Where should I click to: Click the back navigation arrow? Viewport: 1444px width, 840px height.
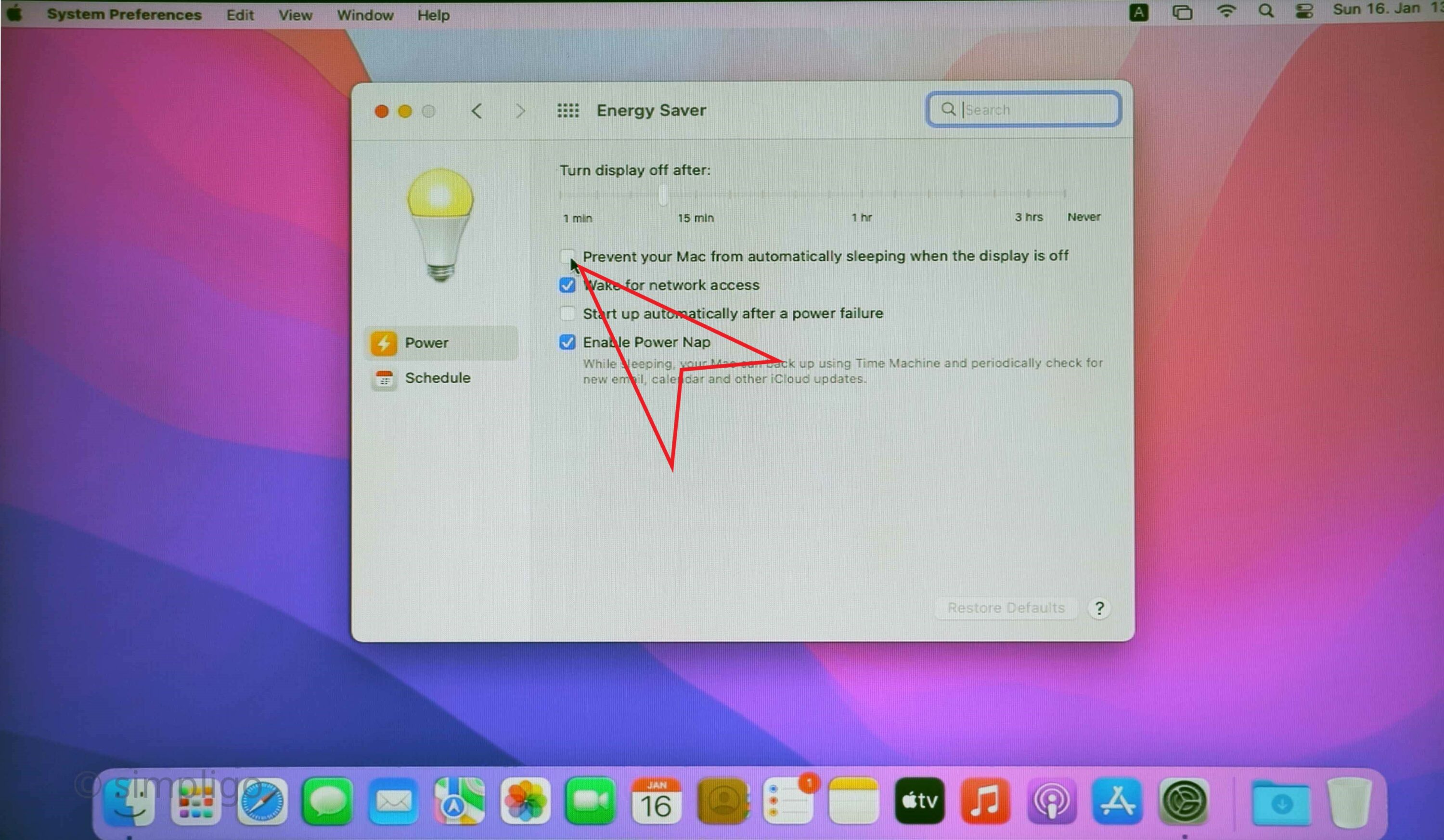477,110
